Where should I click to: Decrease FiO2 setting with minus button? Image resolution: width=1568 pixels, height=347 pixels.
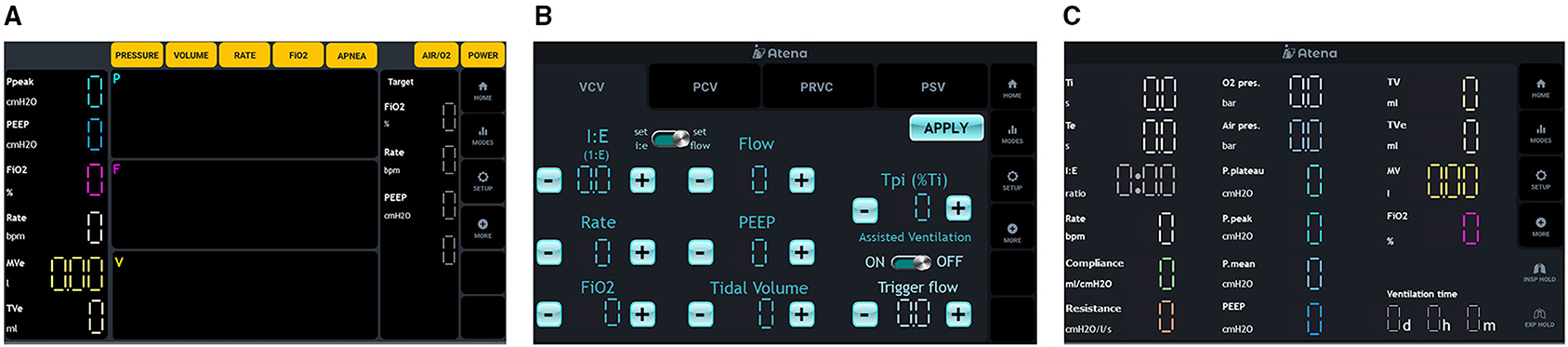pyautogui.click(x=548, y=314)
